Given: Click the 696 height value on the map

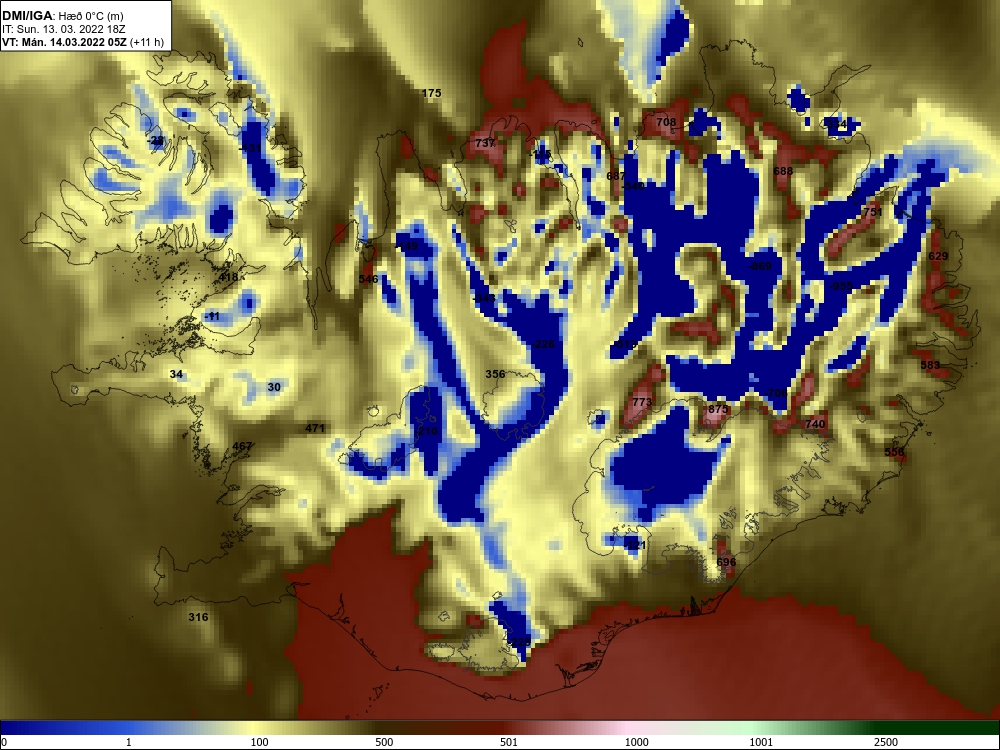Looking at the screenshot, I should [x=726, y=562].
